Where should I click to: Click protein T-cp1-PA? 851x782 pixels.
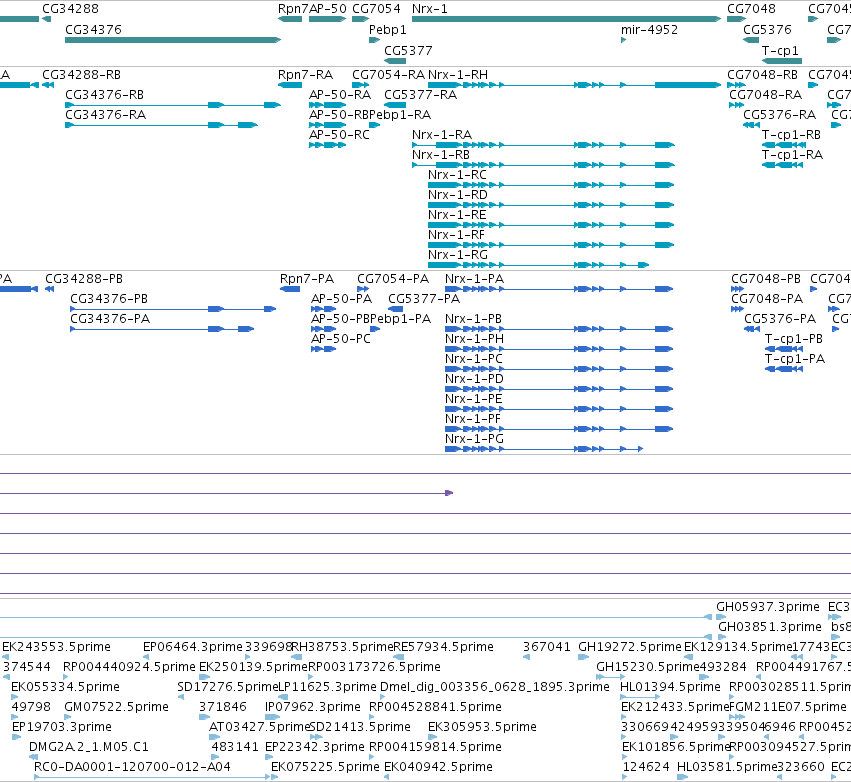pyautogui.click(x=795, y=359)
